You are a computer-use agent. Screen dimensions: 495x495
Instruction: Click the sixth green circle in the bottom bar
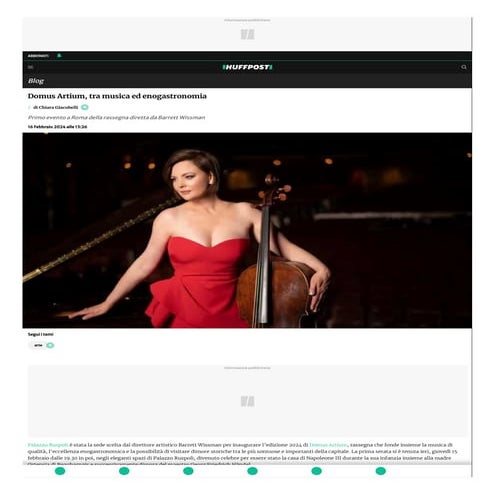coord(381,471)
